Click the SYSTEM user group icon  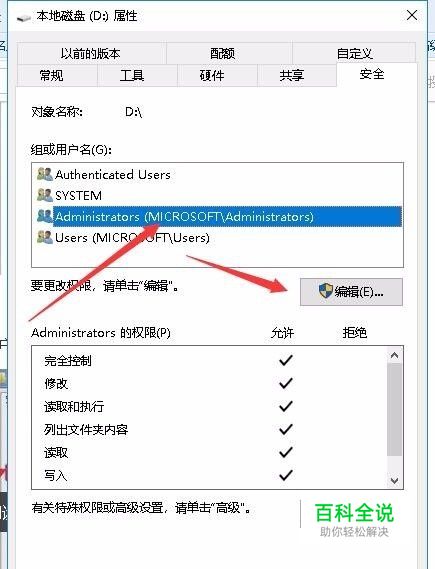(45, 195)
